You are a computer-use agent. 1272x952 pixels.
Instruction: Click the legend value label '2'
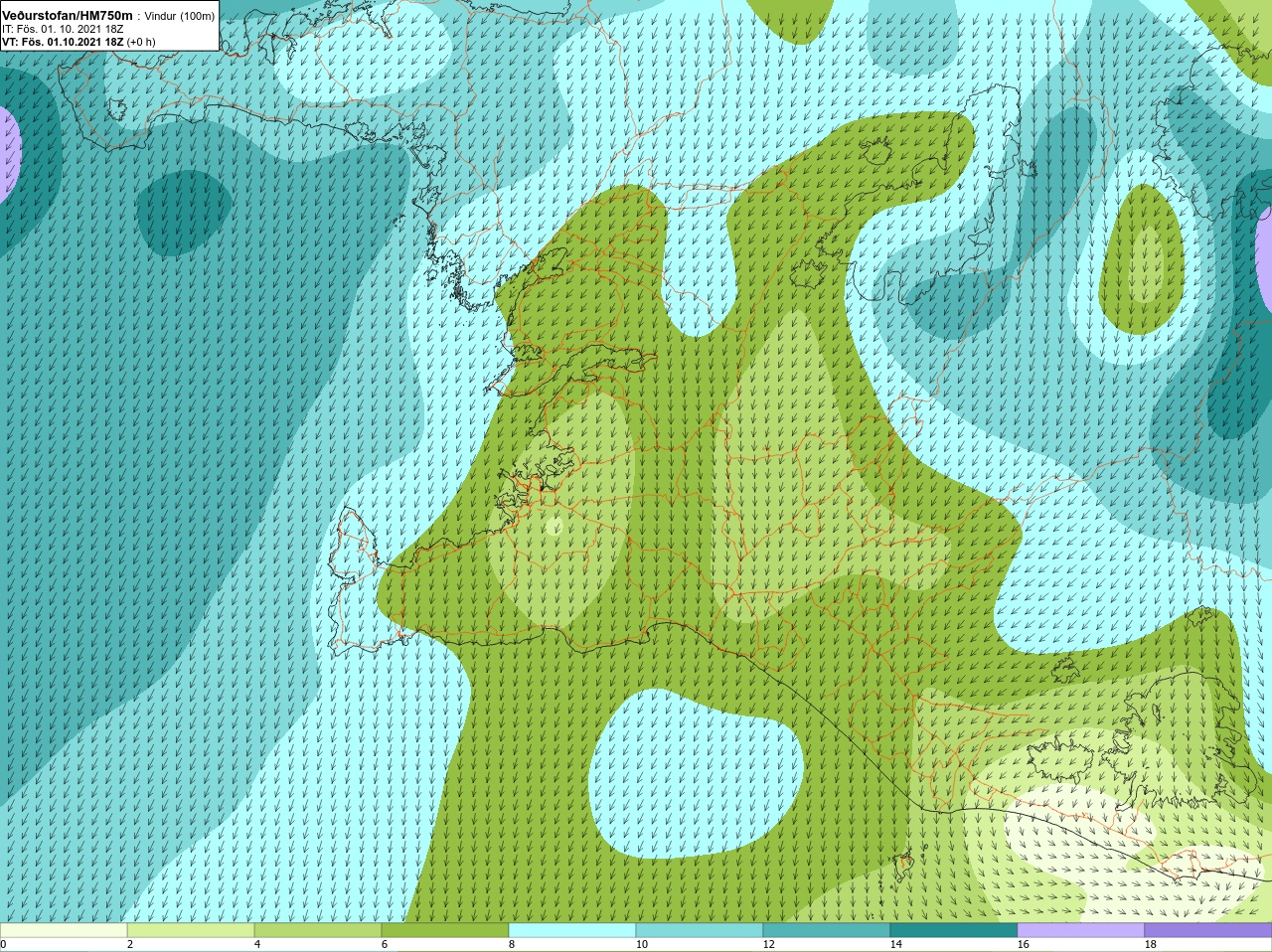point(130,945)
